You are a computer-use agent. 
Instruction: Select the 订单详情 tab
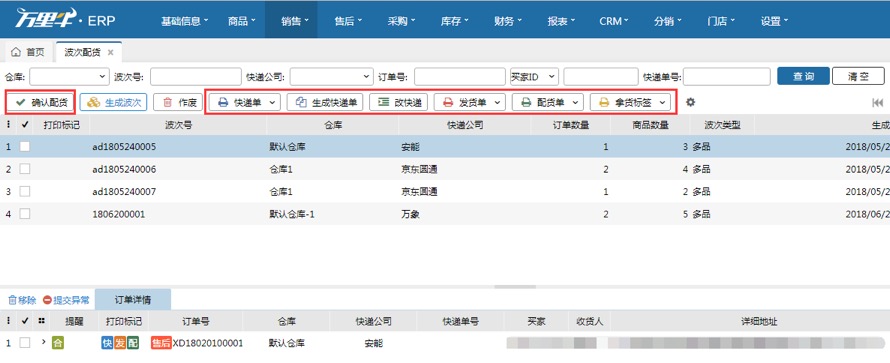click(x=133, y=299)
